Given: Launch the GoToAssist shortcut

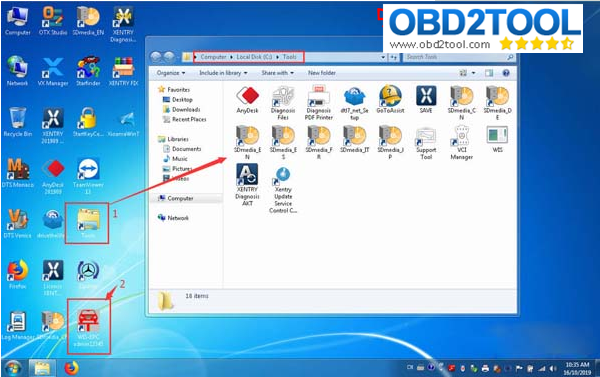Looking at the screenshot, I should point(390,100).
